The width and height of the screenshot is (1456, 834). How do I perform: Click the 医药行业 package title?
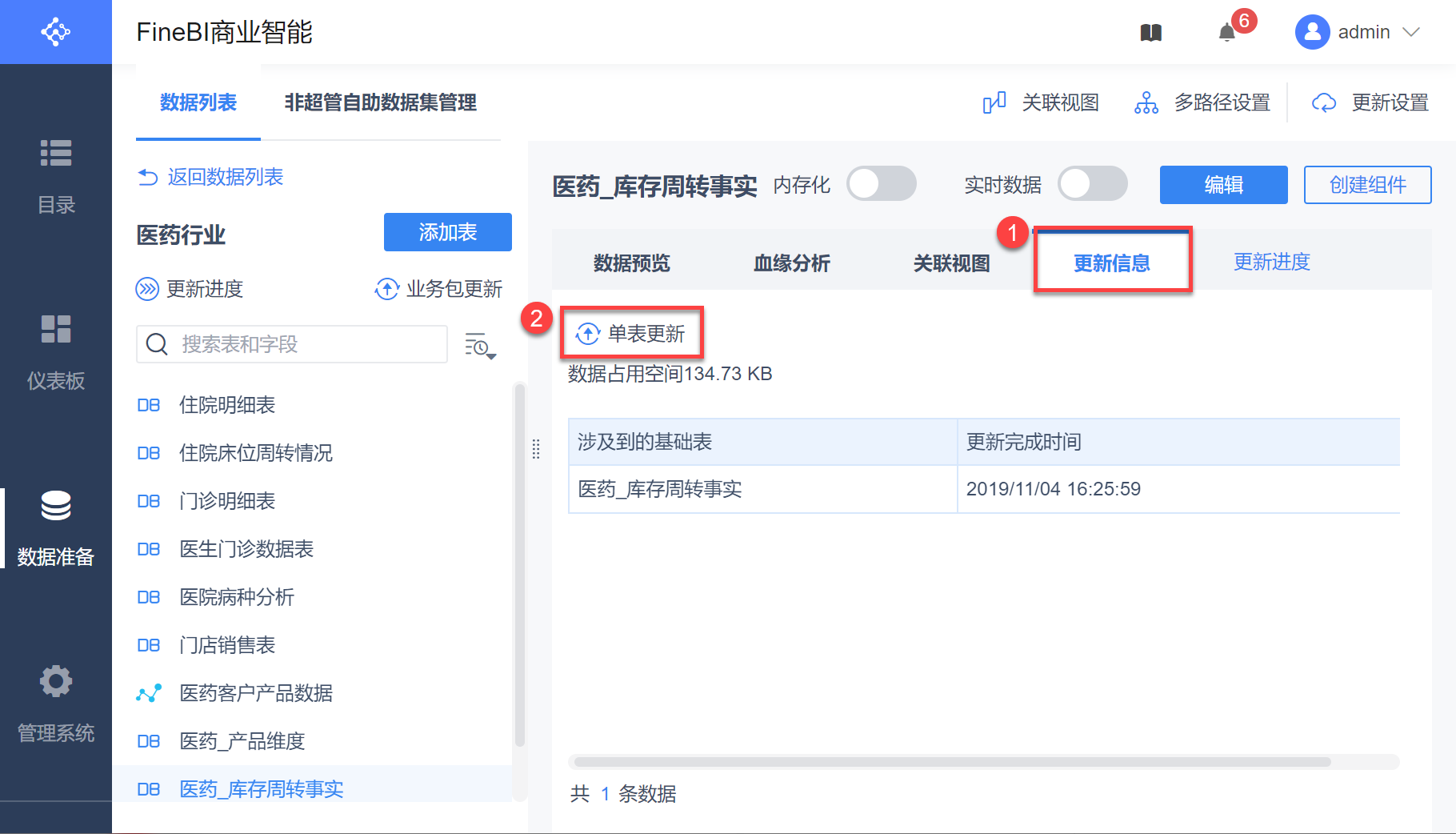(182, 235)
